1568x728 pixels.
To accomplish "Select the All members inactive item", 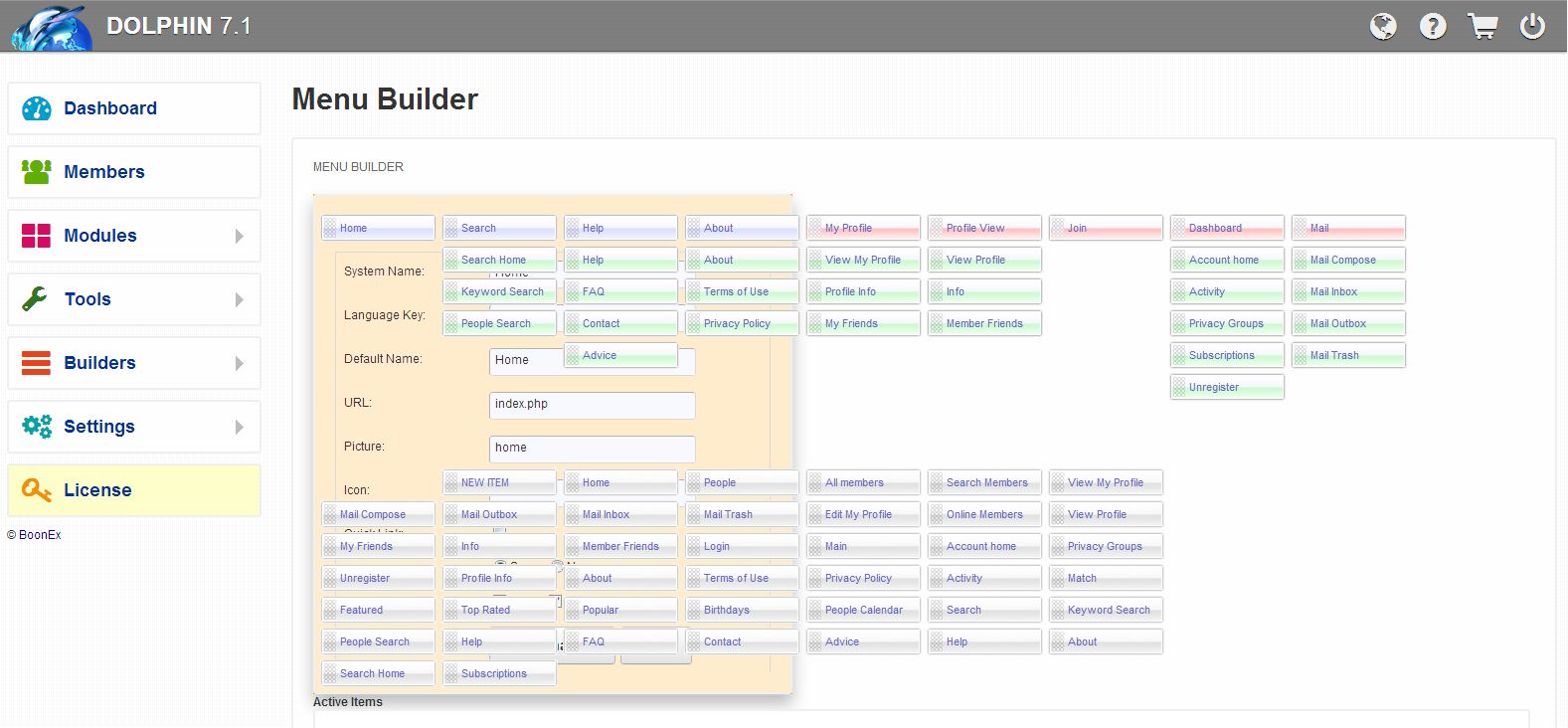I will 863,482.
